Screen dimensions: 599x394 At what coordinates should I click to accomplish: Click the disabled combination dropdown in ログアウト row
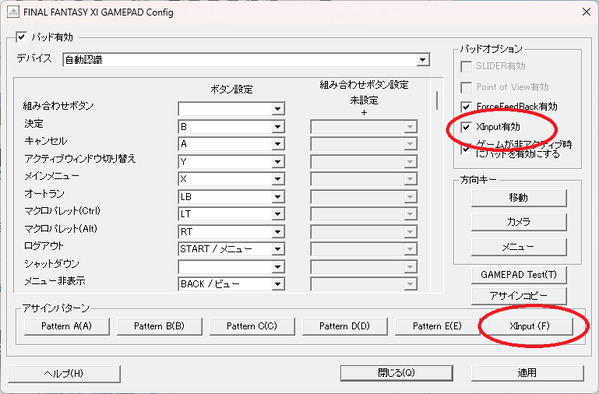pyautogui.click(x=364, y=249)
